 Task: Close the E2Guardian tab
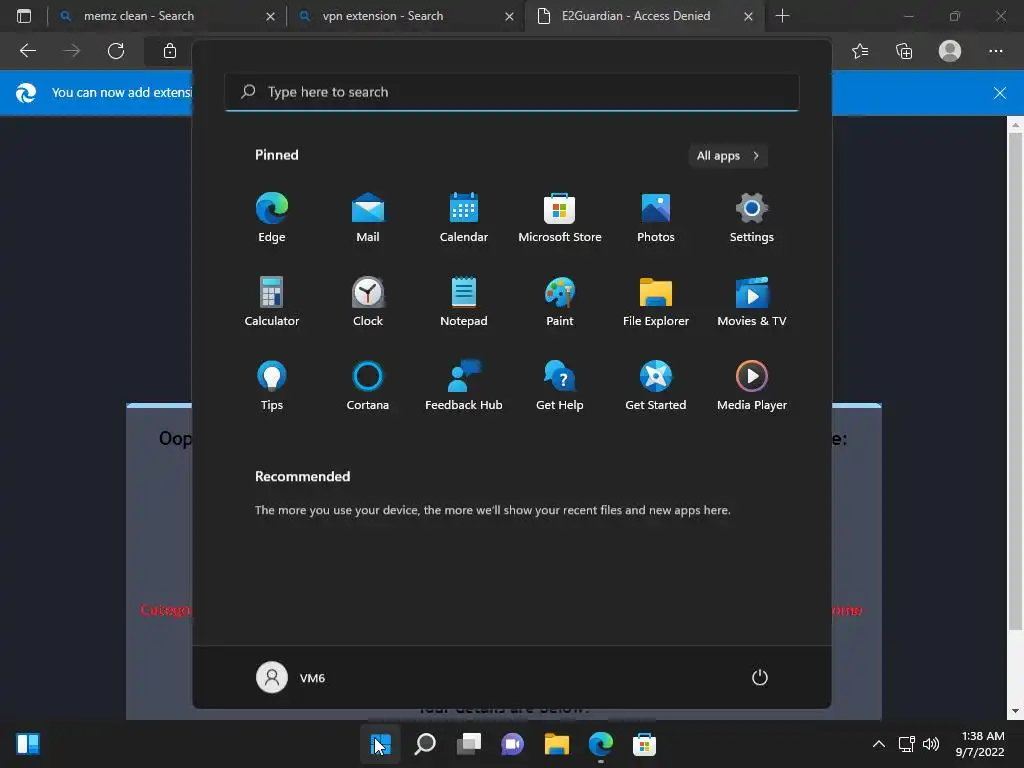coord(748,16)
